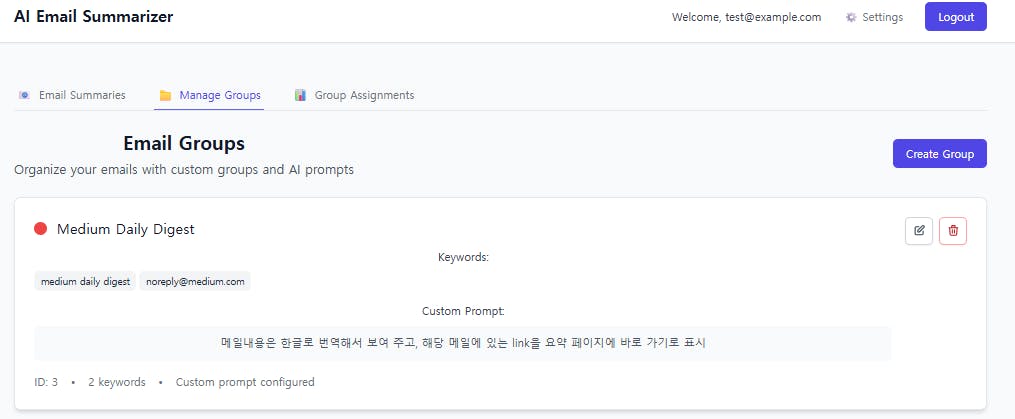Viewport: 1015px width, 419px height.
Task: Click the 'Welcome, test@example.com' text
Action: [x=746, y=17]
